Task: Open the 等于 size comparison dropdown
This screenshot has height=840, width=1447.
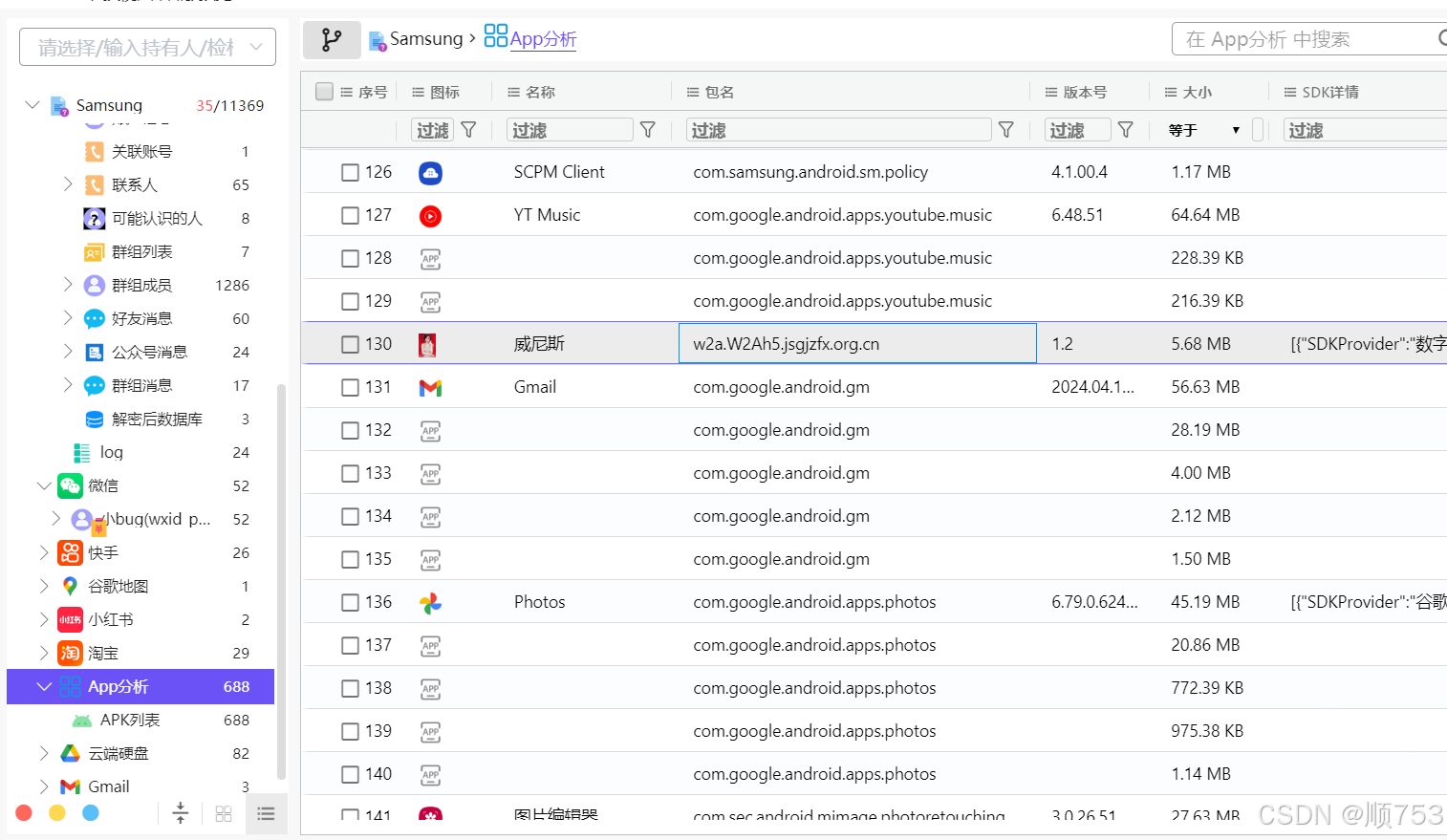Action: point(1204,130)
